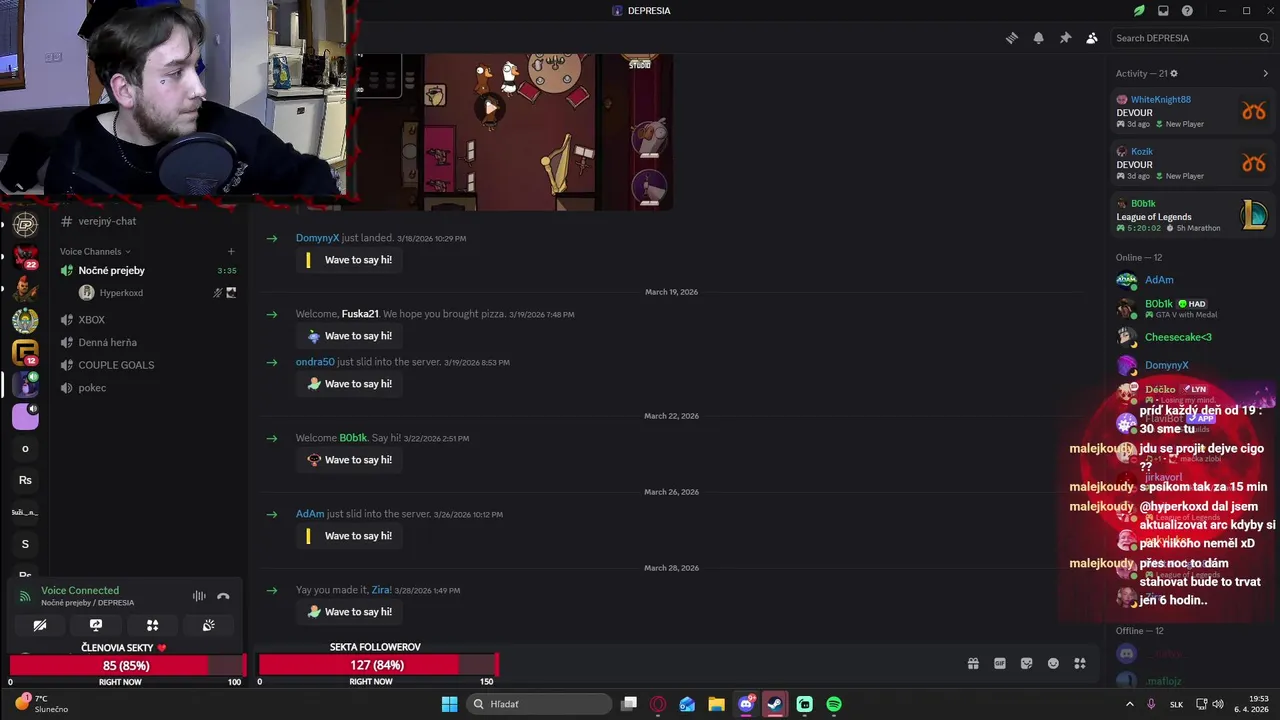The width and height of the screenshot is (1280, 720).
Task: Select member Cheesecake<3 in member list
Action: coord(1192,337)
